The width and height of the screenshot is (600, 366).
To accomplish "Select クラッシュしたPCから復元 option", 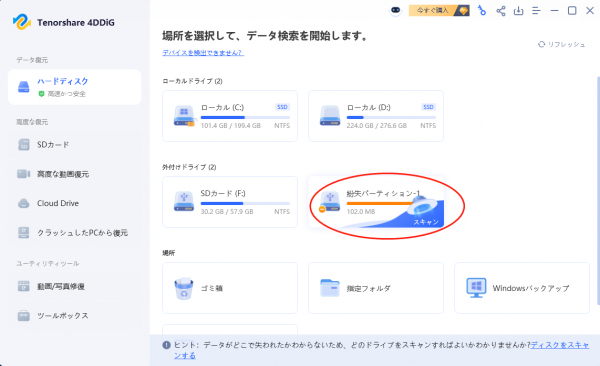I will [75, 233].
